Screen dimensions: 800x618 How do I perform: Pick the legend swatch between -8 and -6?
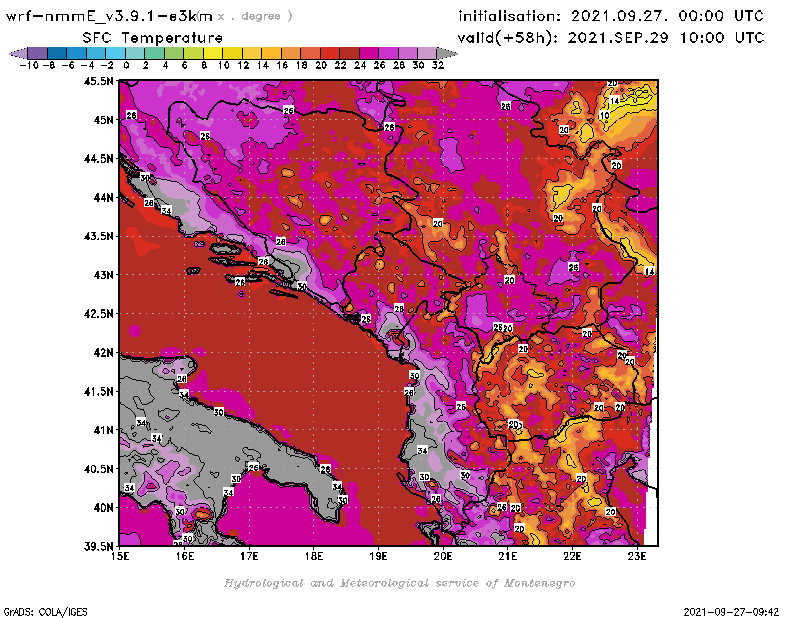coord(57,54)
